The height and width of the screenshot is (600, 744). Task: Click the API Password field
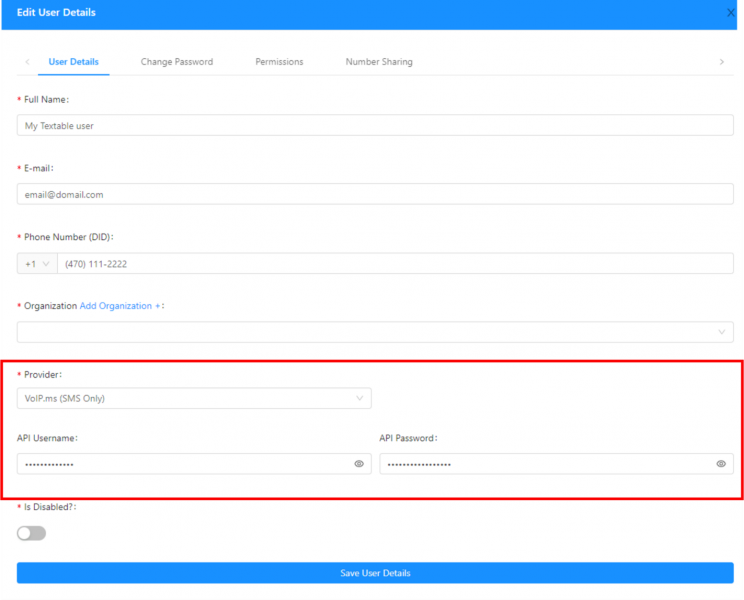[557, 464]
